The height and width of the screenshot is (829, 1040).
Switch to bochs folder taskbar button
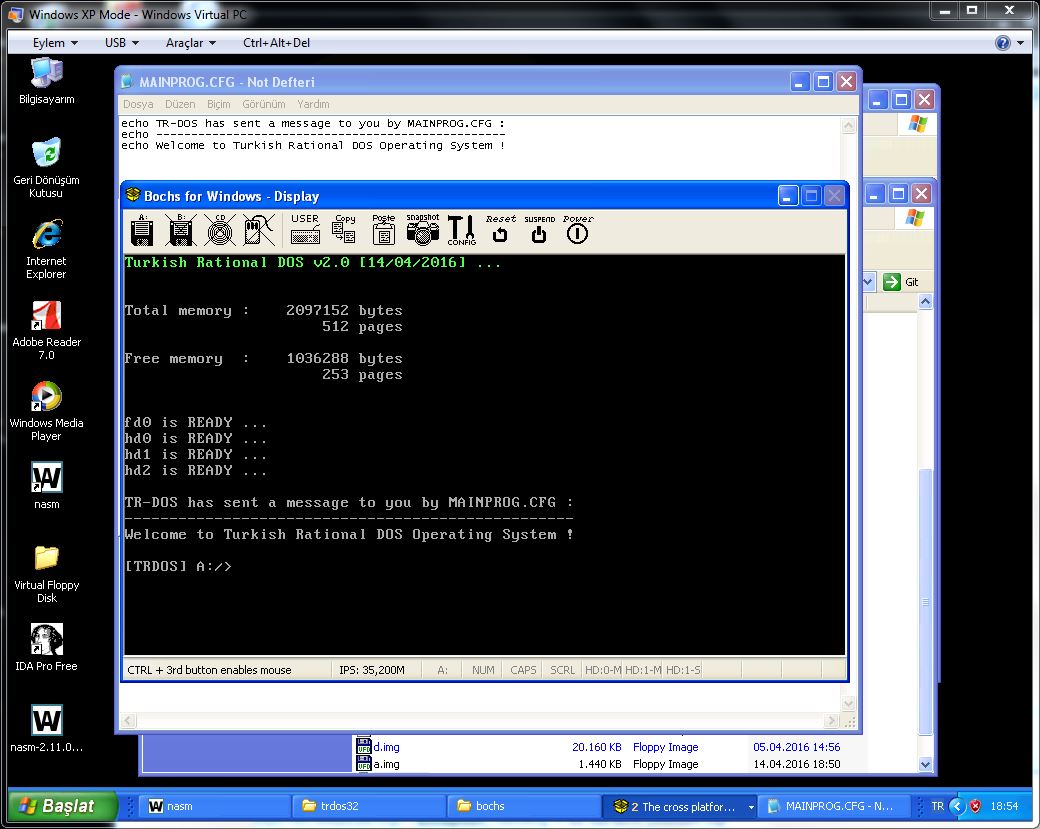(x=524, y=806)
